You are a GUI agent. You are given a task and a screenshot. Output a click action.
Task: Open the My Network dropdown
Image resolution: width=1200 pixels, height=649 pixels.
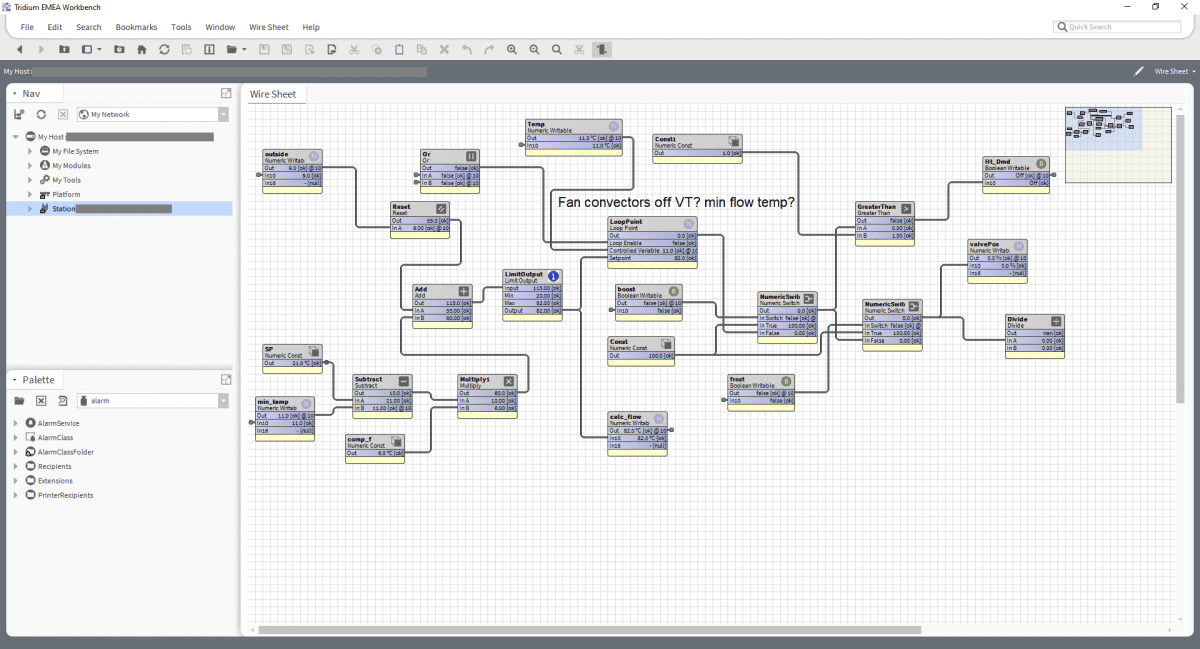223,114
